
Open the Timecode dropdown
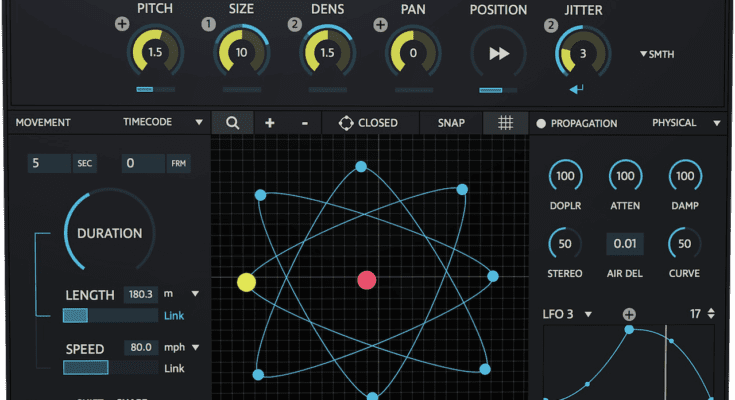162,123
